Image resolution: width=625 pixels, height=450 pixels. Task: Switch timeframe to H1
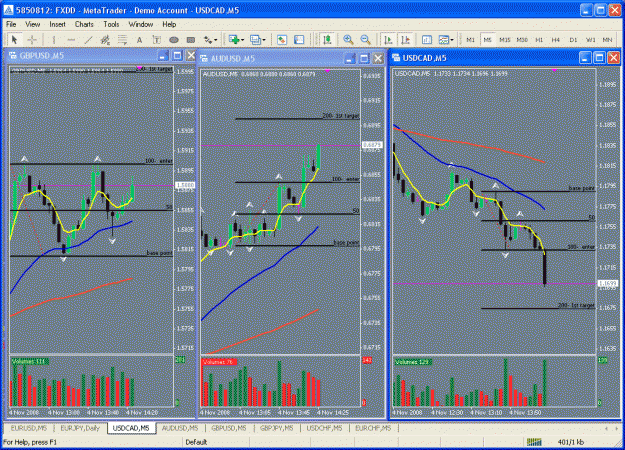(x=539, y=39)
